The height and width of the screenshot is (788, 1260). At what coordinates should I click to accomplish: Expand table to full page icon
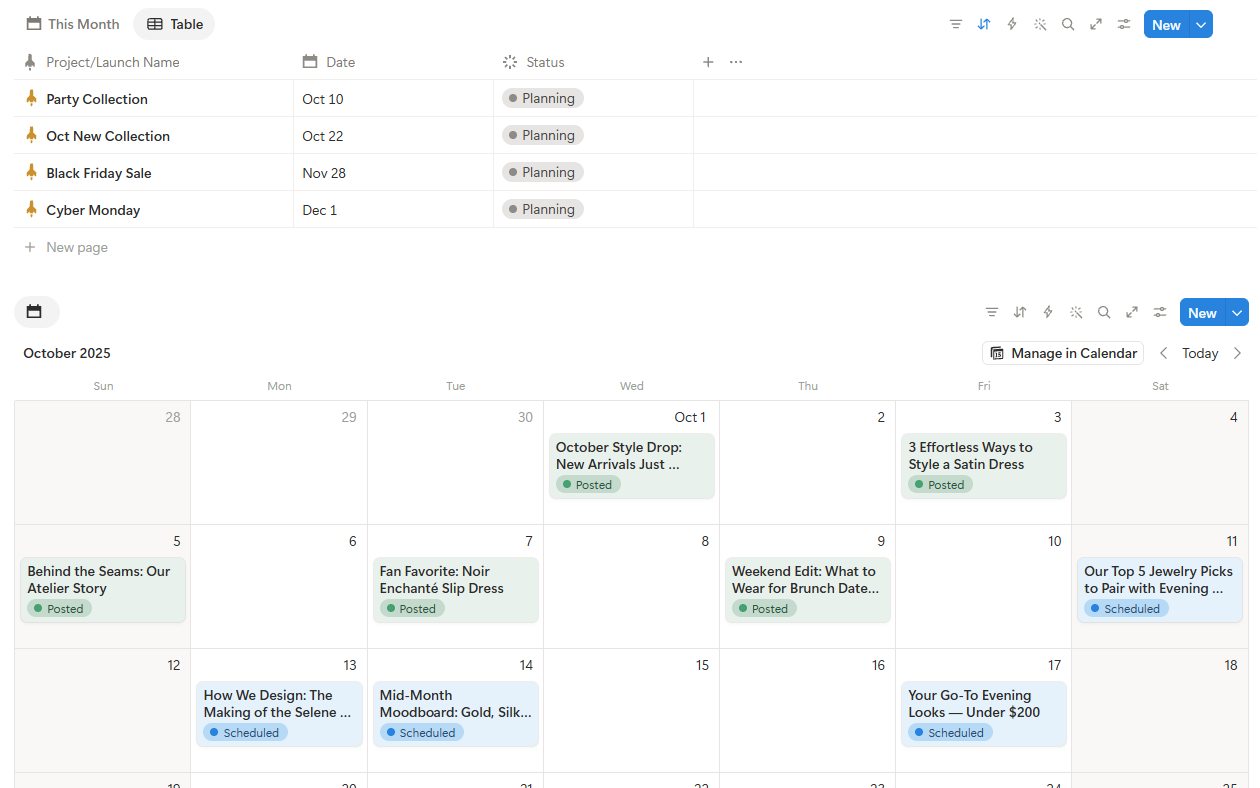pyautogui.click(x=1096, y=24)
